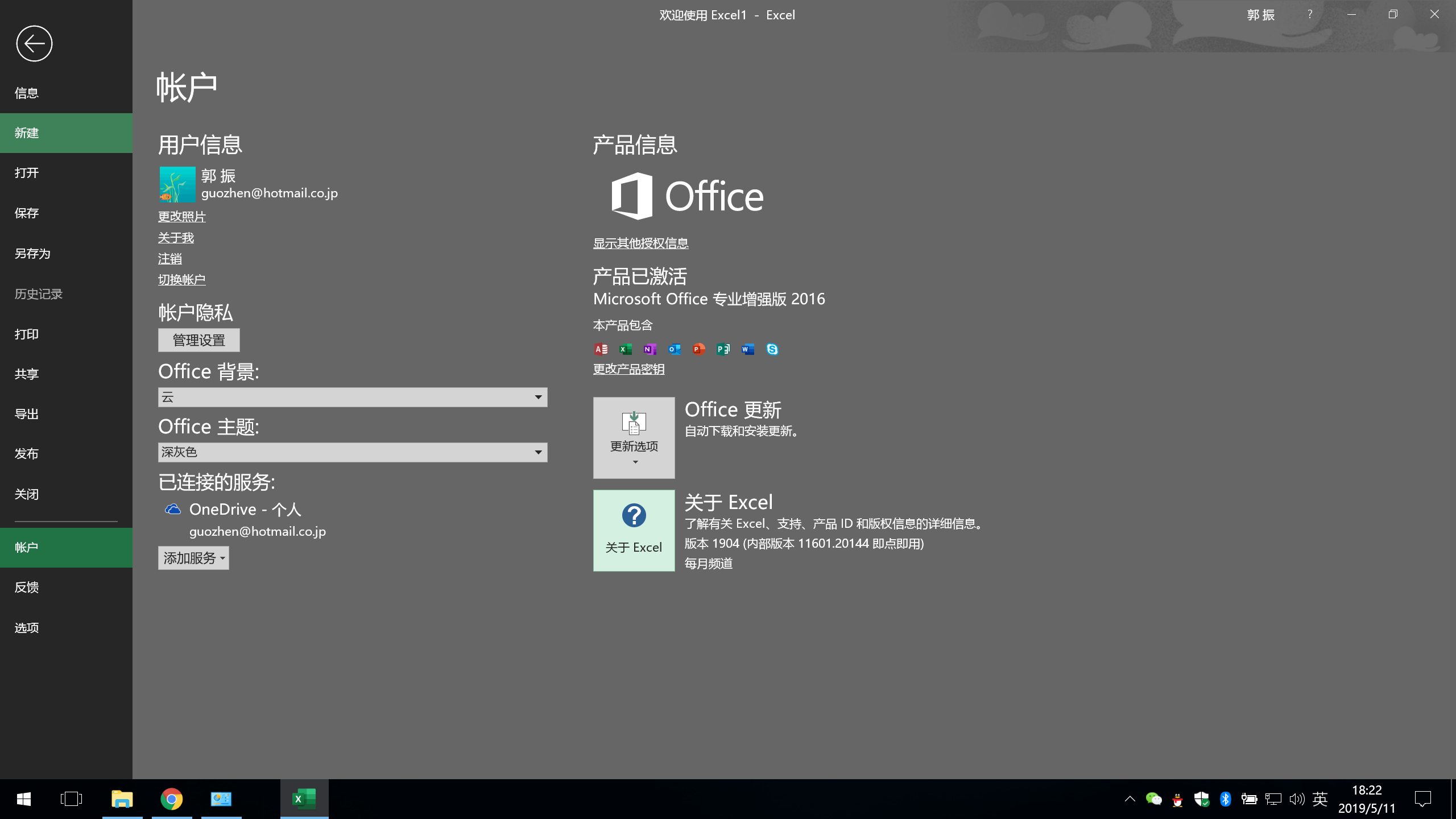The image size is (1456, 819).
Task: Click the Excel app icon under 本产品包含
Action: (x=626, y=349)
